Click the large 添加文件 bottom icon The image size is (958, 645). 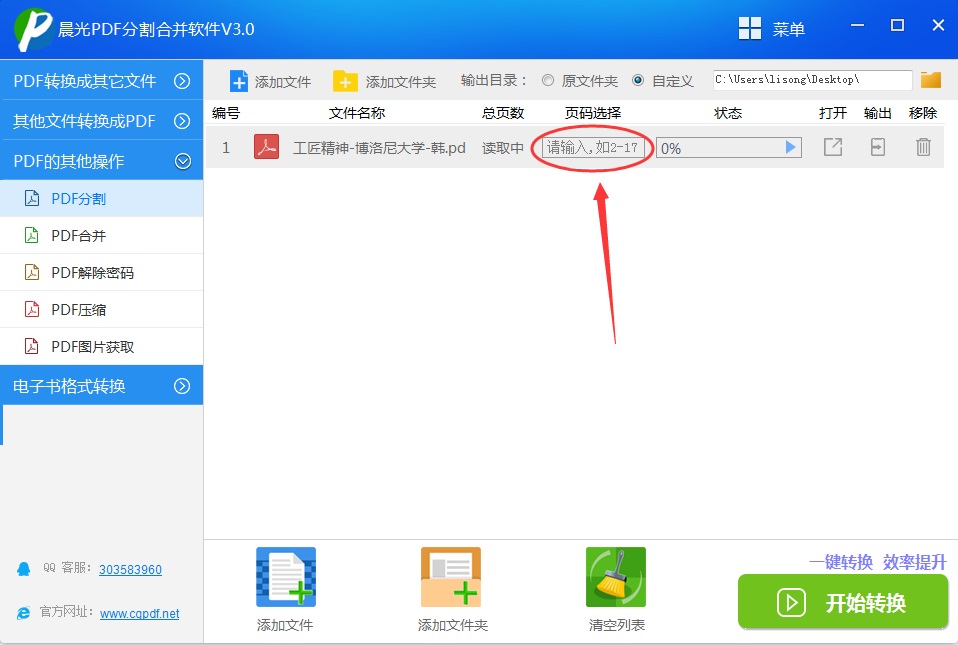pos(285,577)
